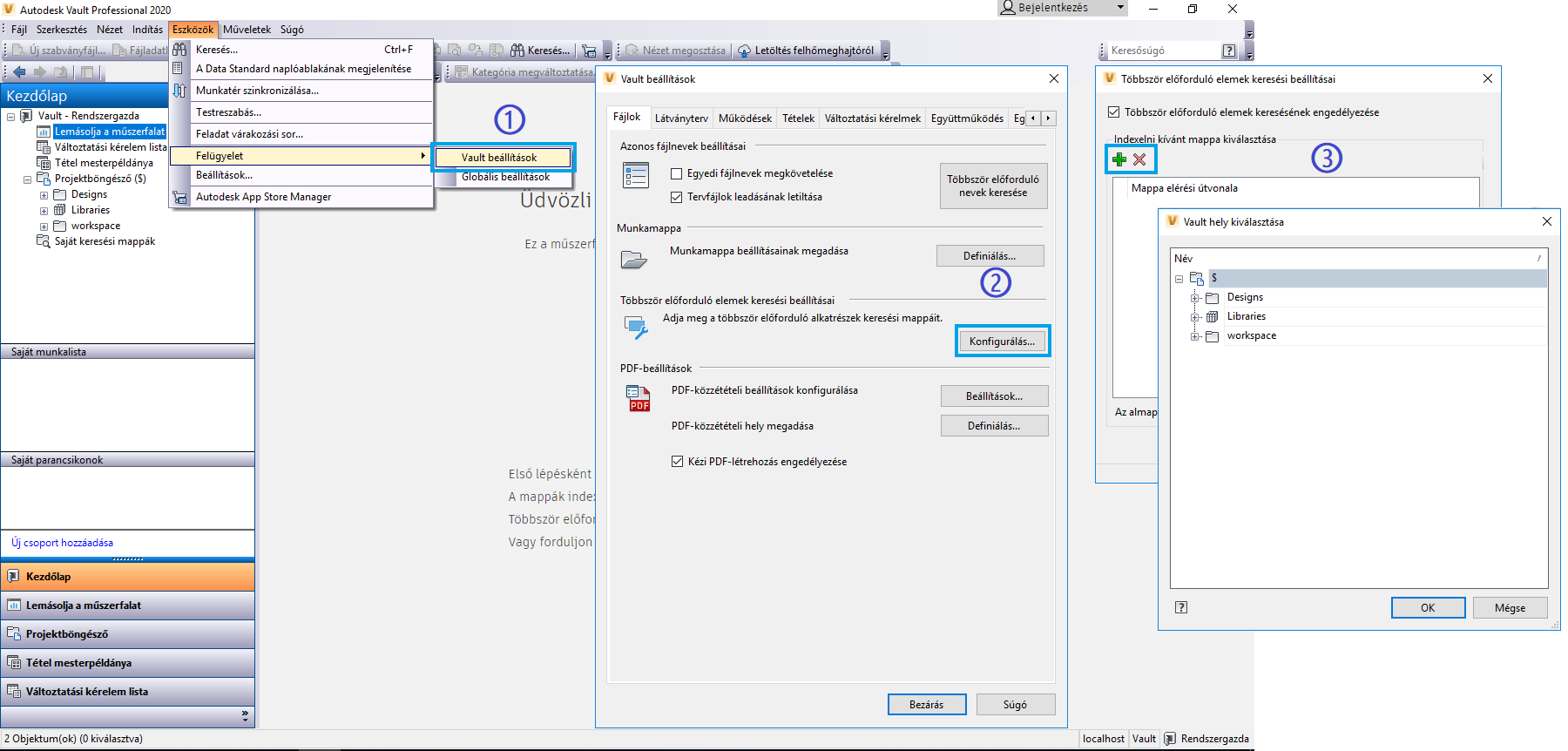Image resolution: width=1568 pixels, height=751 pixels.
Task: Enable Egyedi fájlnevek megkövetelése checkbox
Action: [676, 173]
